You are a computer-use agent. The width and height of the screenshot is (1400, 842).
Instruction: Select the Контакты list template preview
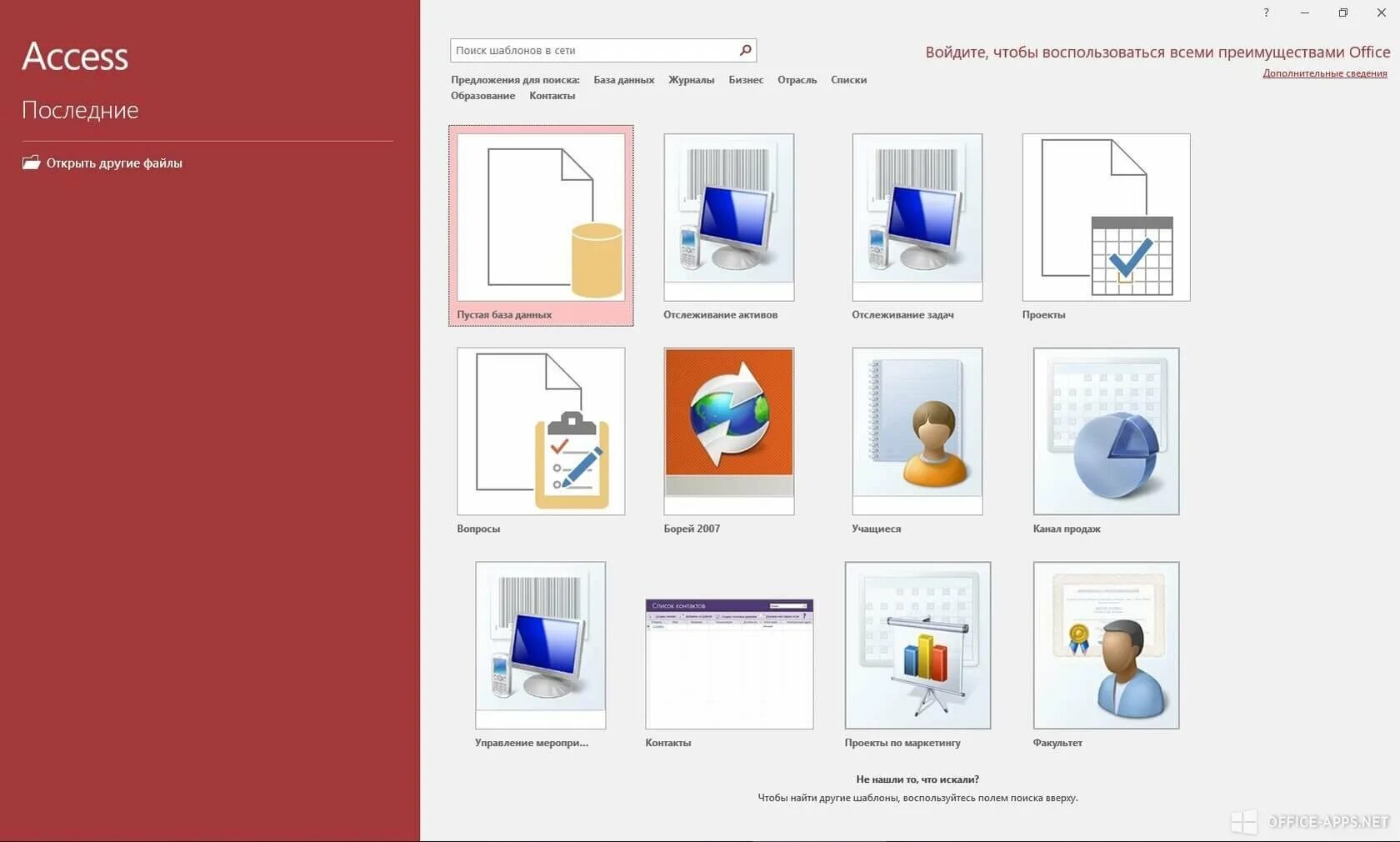tap(729, 664)
